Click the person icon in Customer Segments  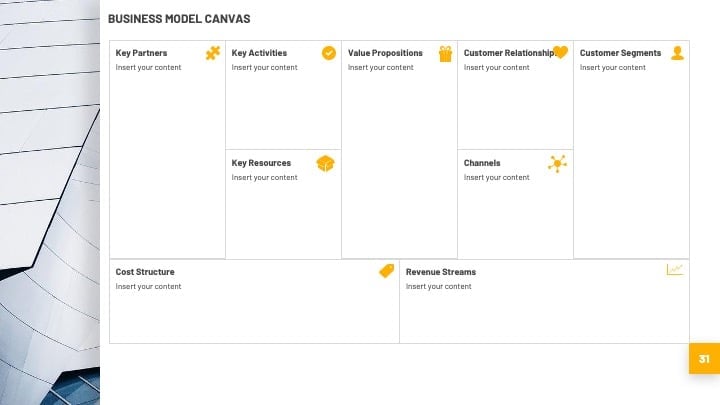tap(677, 53)
